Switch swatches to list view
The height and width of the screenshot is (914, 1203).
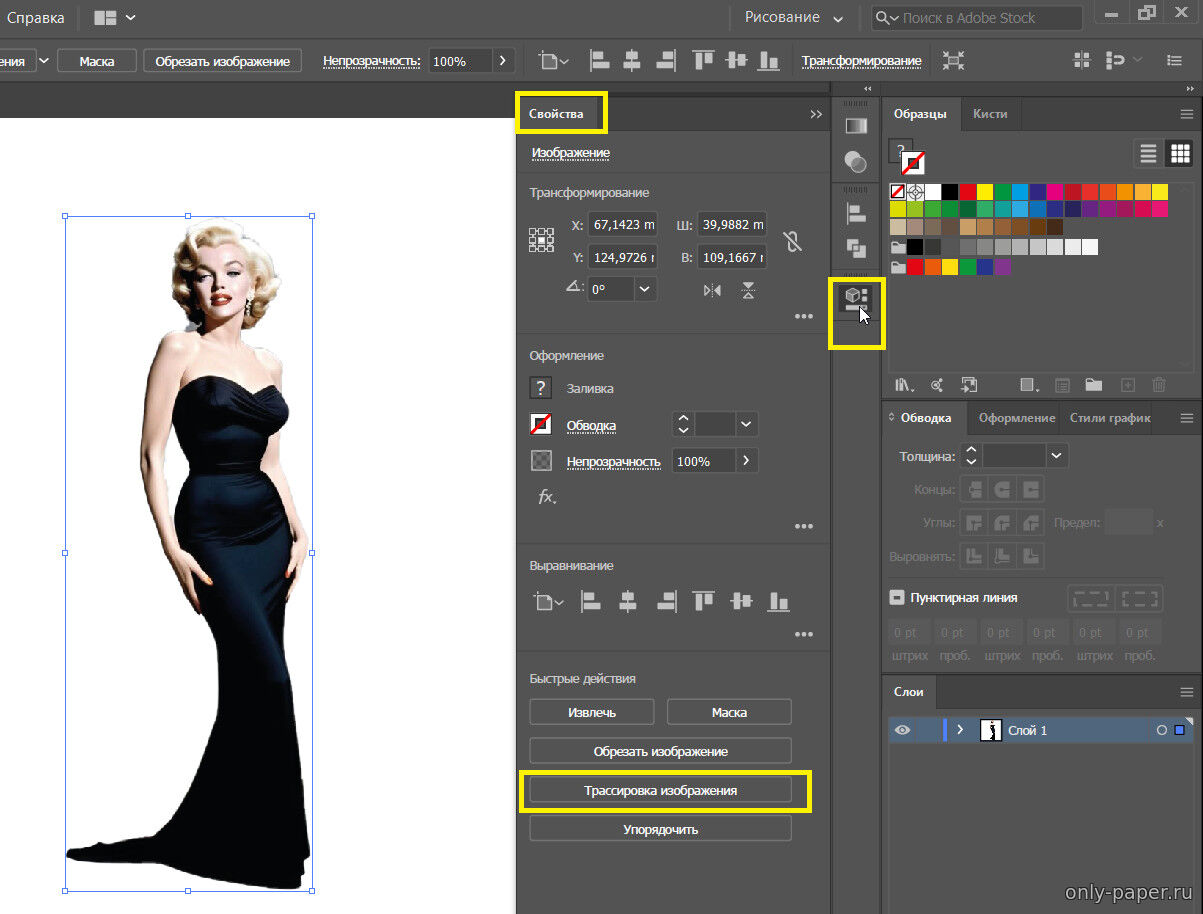(1148, 153)
